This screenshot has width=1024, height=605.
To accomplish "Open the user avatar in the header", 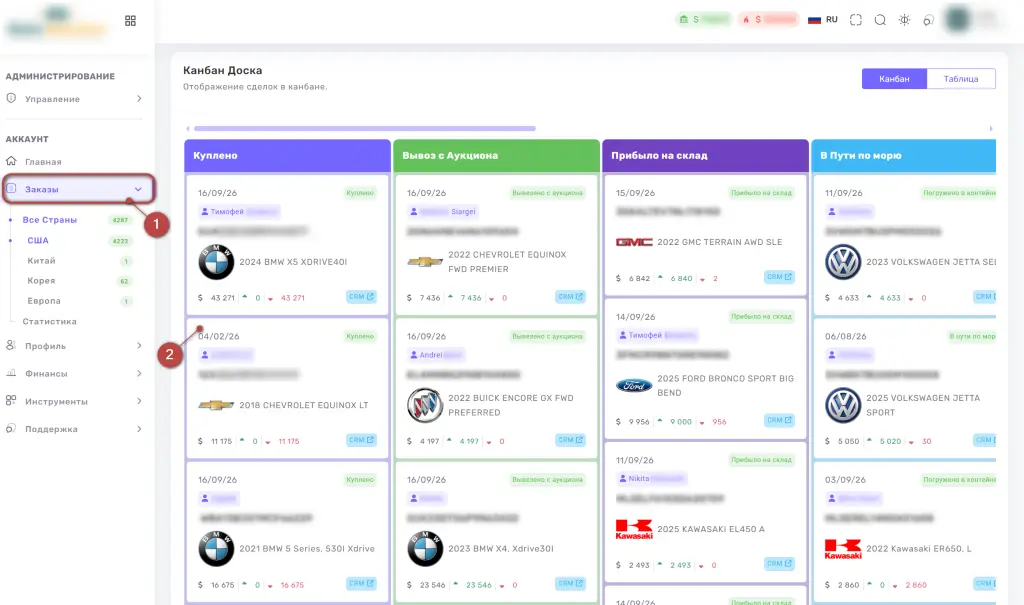I will tap(958, 19).
